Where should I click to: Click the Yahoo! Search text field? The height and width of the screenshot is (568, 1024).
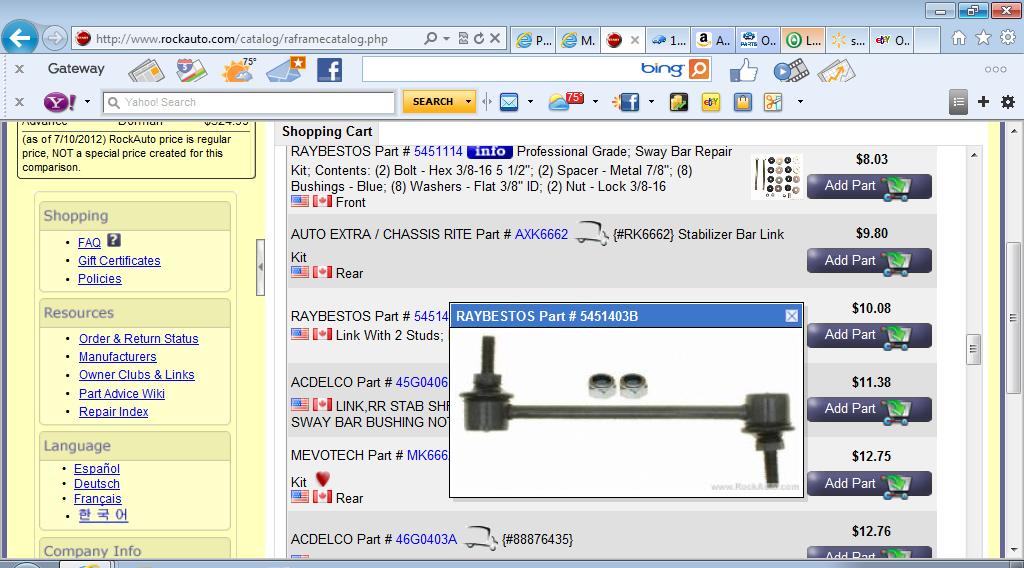pos(249,103)
